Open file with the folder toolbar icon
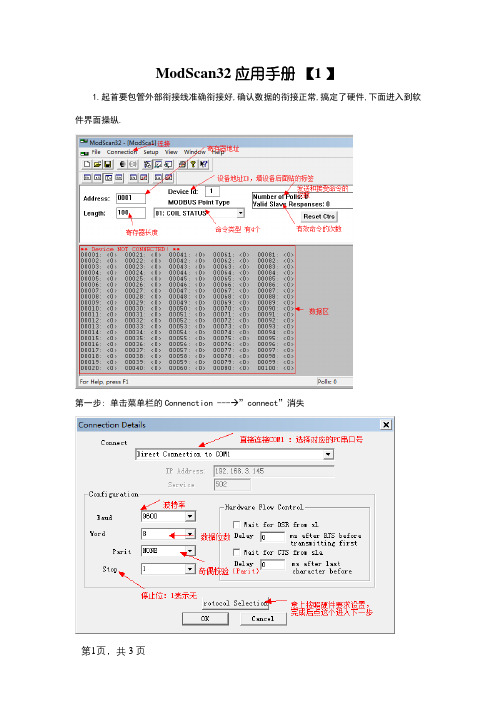The width and height of the screenshot is (496, 702). [x=97, y=164]
